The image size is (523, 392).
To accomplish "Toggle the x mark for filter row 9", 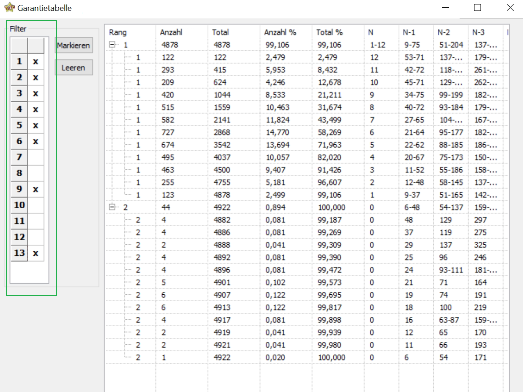I will point(36,189).
